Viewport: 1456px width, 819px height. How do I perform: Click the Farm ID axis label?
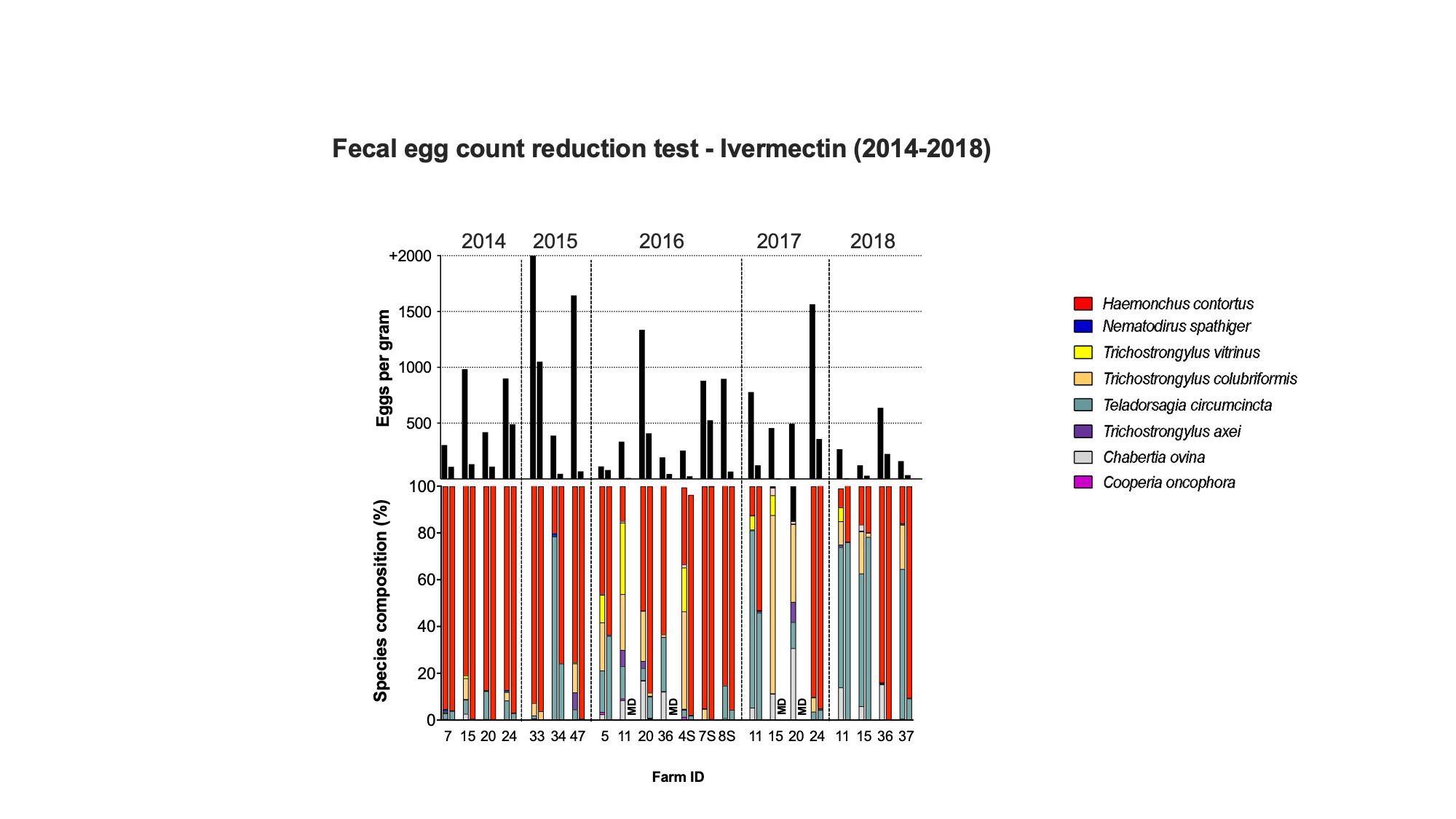[x=678, y=777]
